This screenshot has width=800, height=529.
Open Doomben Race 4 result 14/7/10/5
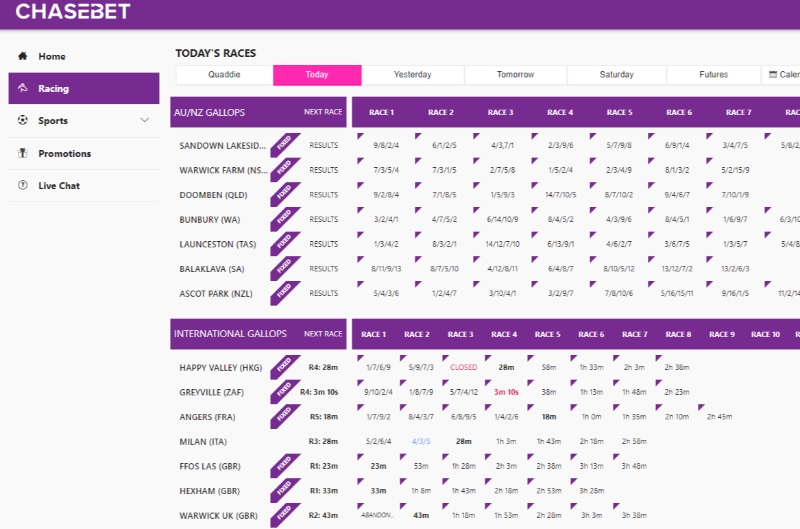coord(561,195)
